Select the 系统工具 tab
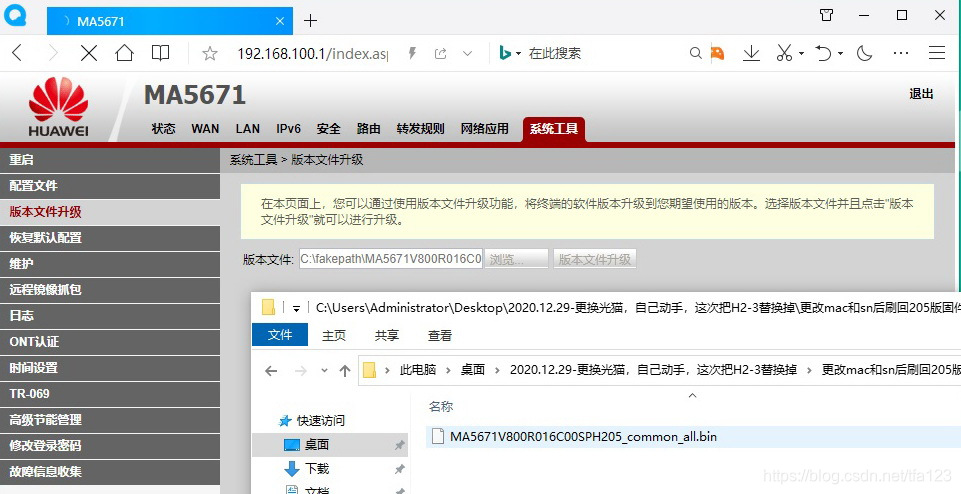 pos(554,129)
